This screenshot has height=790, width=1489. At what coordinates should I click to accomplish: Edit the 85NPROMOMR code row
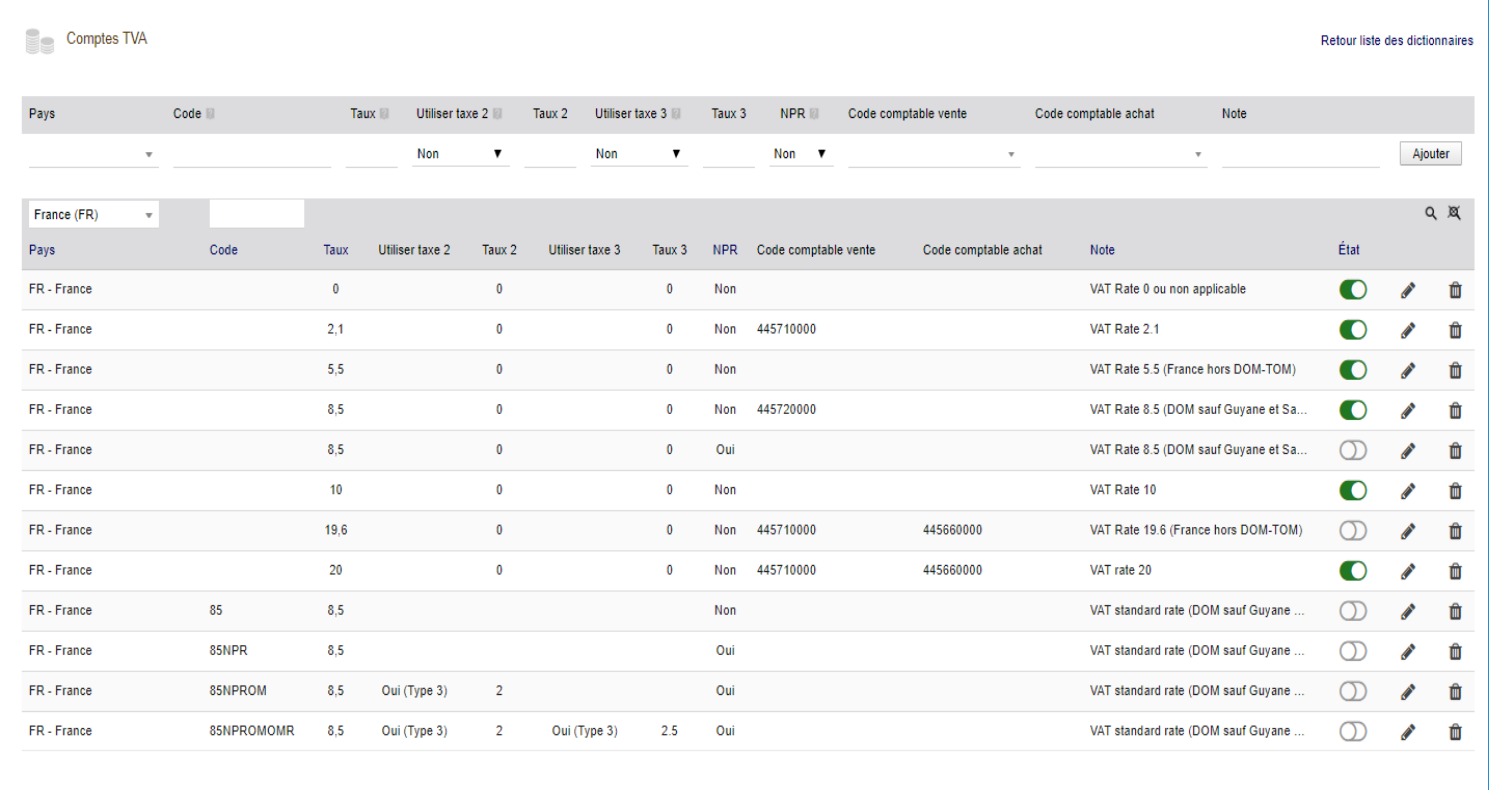(1408, 732)
